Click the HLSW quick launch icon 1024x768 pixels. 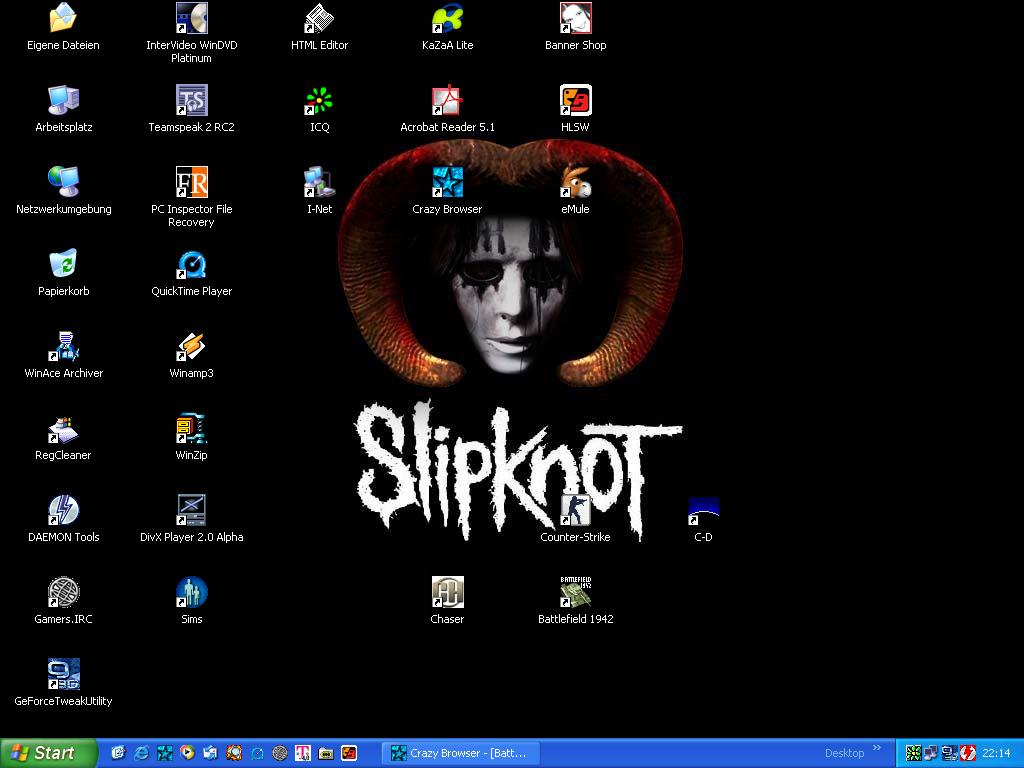349,753
